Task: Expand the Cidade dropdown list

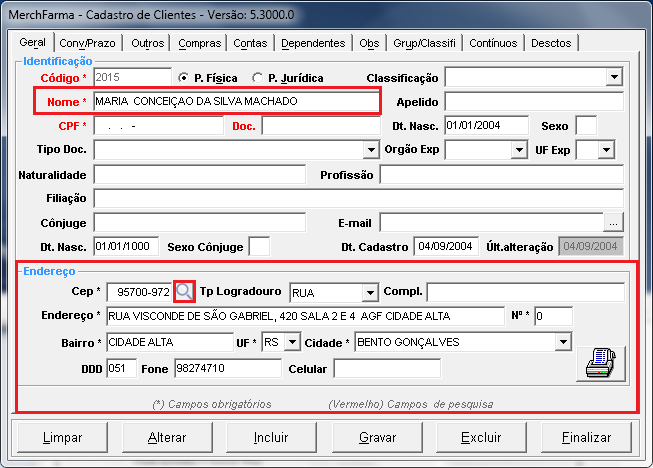Action: (x=563, y=342)
